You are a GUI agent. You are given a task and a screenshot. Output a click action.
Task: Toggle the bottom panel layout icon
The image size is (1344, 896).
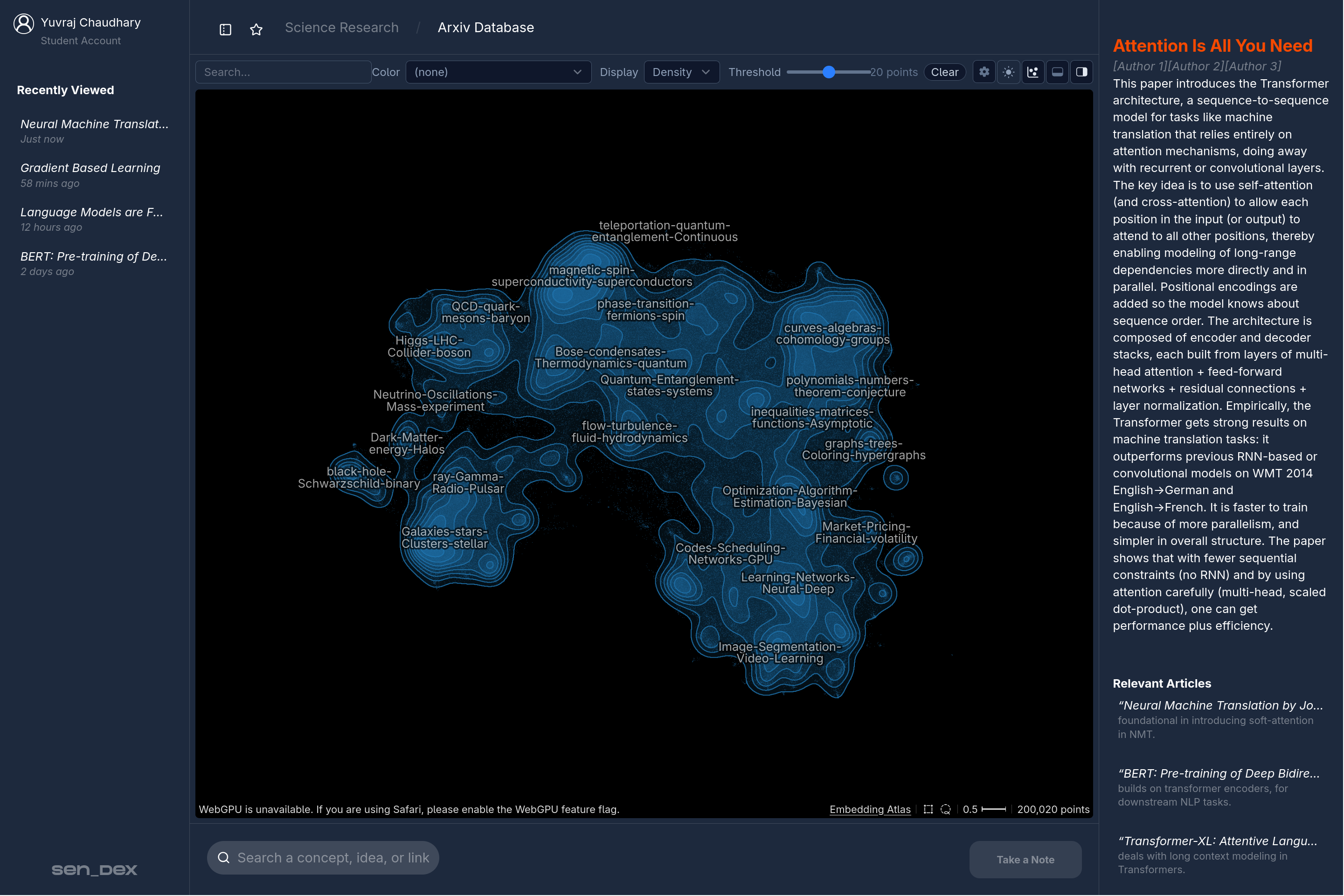[1057, 72]
